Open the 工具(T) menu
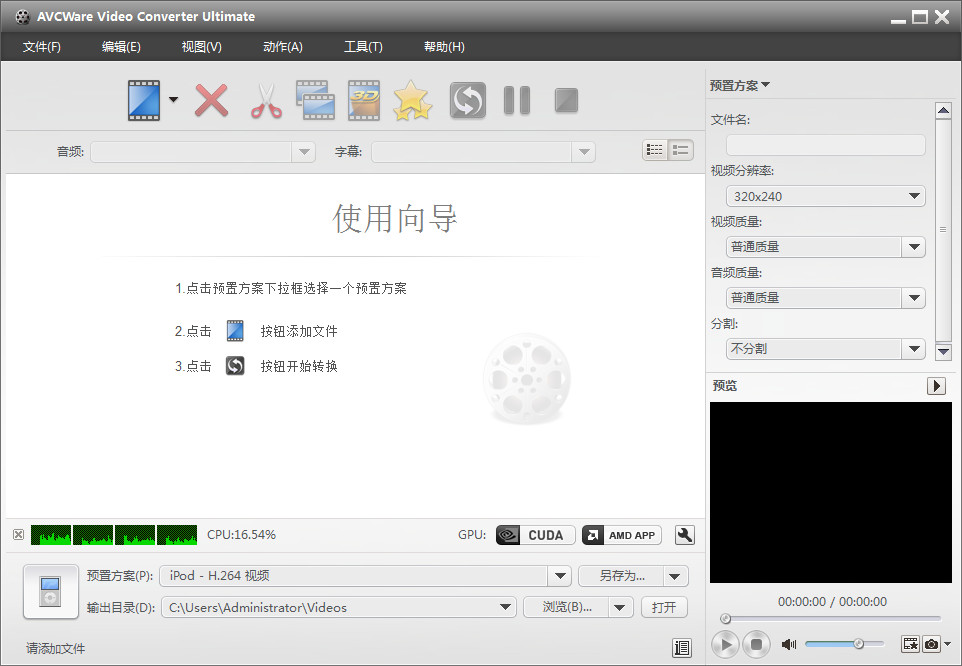 (363, 47)
